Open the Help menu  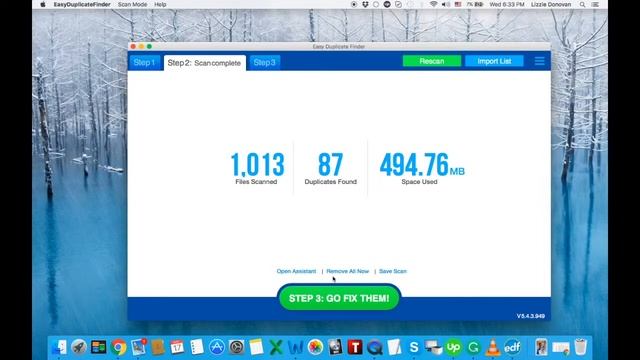pos(160,4)
